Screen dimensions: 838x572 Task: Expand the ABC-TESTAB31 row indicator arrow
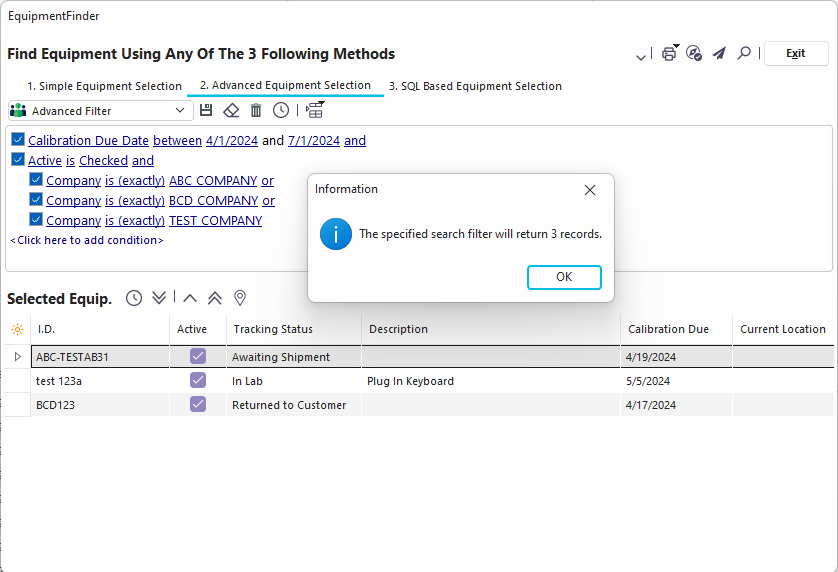point(17,357)
